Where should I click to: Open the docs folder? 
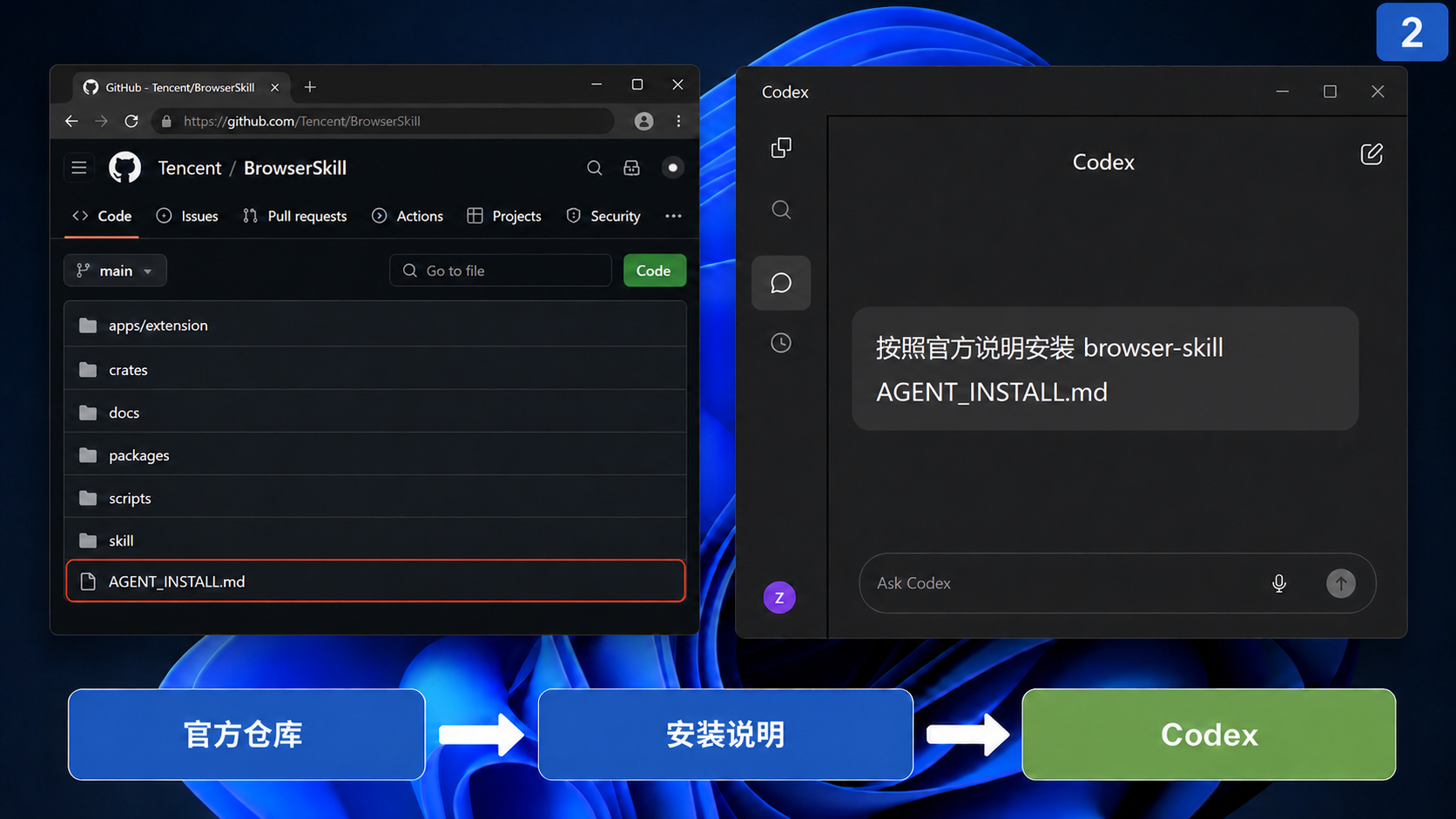[x=375, y=413]
